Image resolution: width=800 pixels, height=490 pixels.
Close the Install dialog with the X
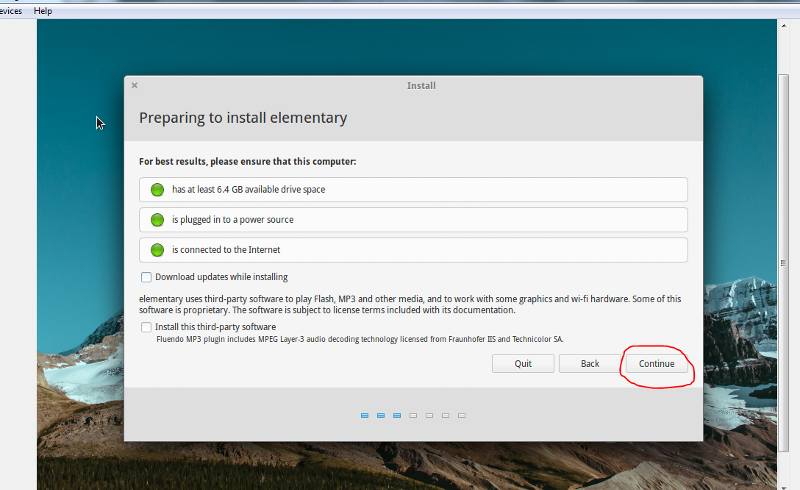[135, 85]
